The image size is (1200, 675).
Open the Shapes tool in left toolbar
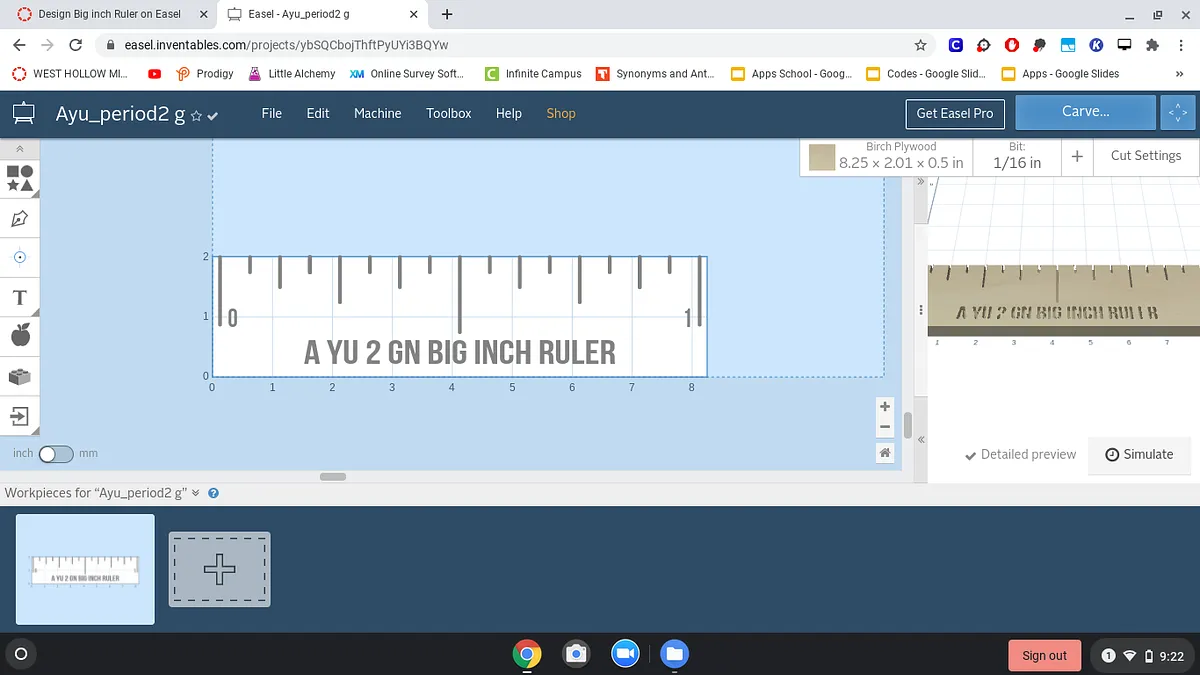(x=20, y=178)
